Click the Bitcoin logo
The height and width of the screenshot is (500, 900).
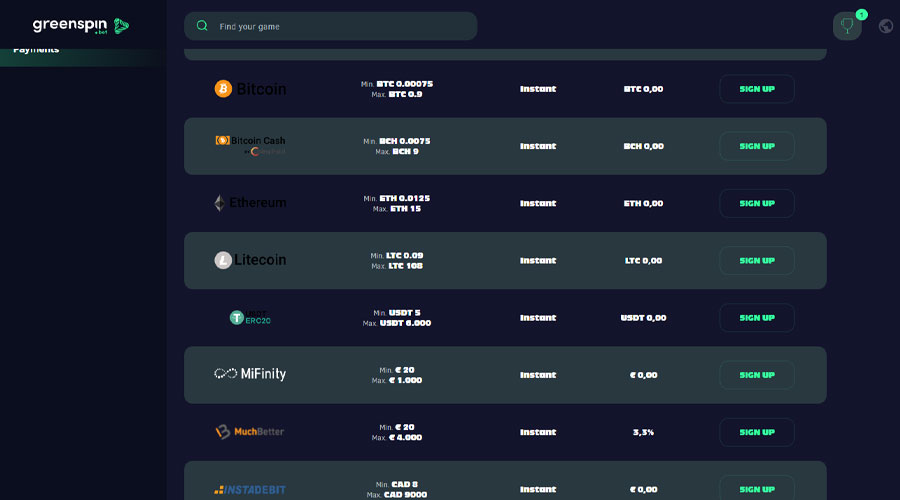tap(250, 89)
